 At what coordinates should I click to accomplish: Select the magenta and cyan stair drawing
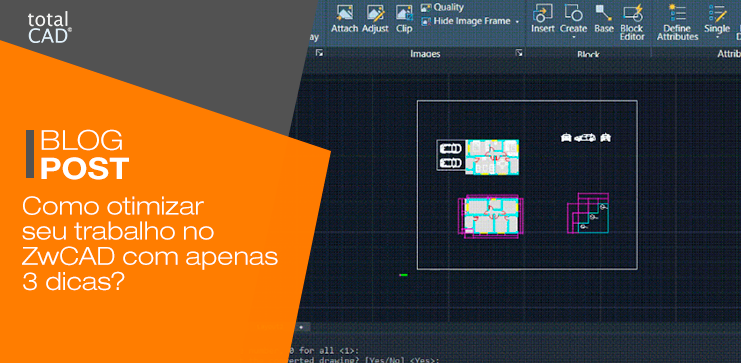587,213
